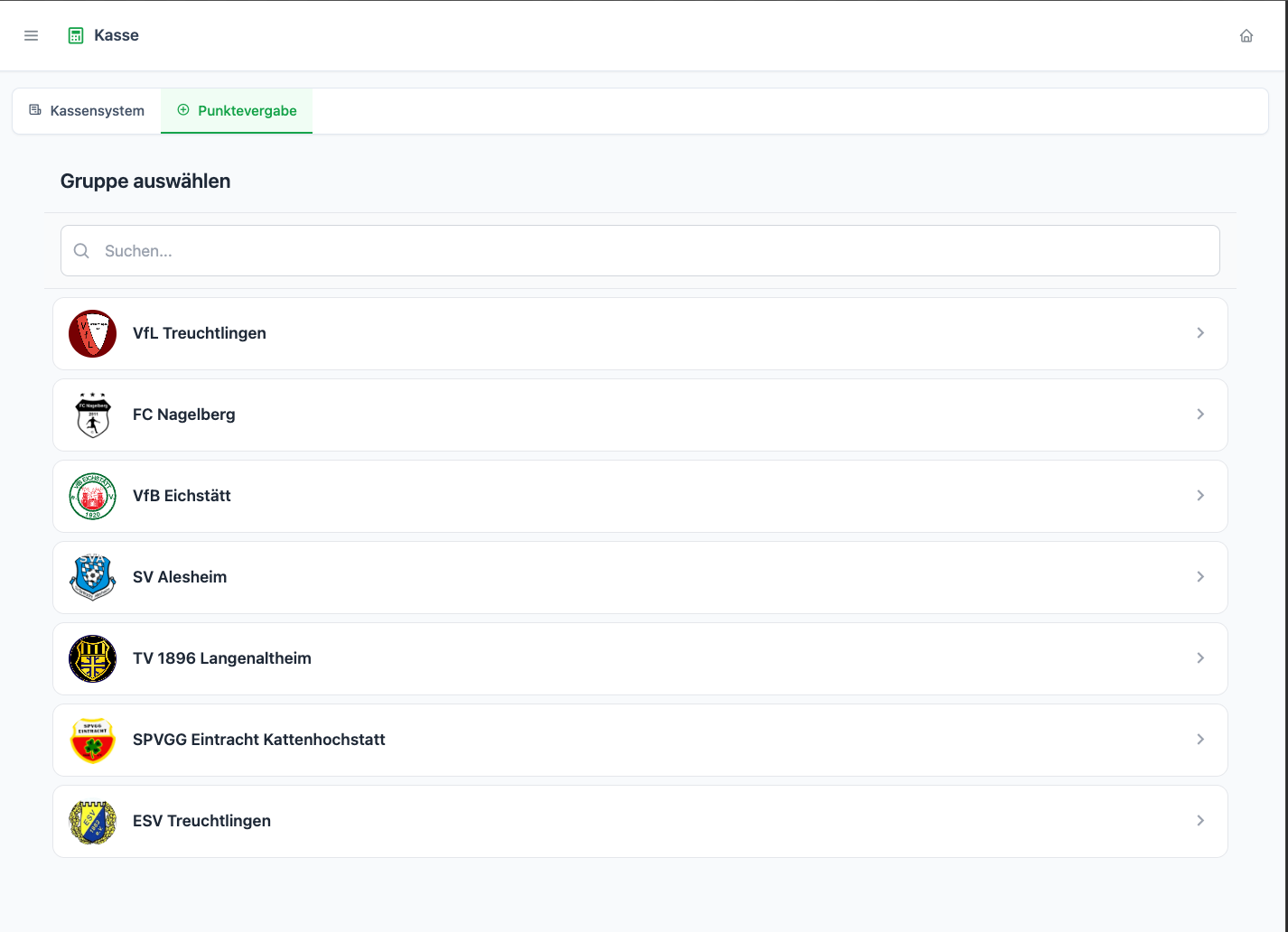
Task: Pick the SV Alesheim group name
Action: pos(180,577)
